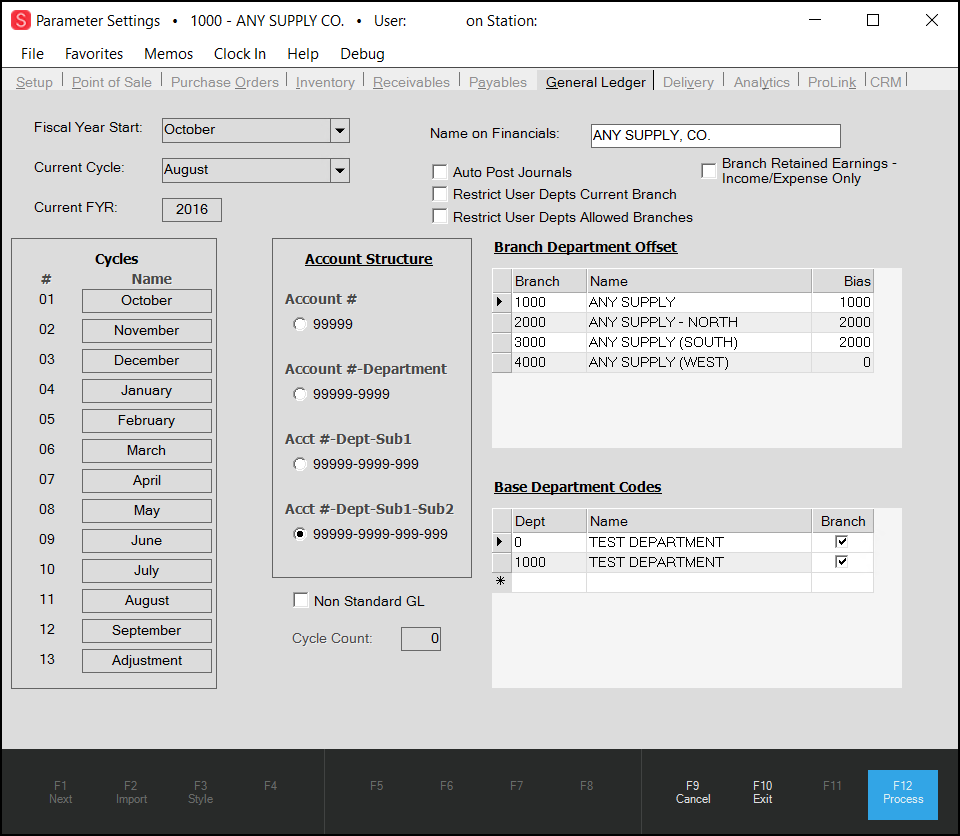The width and height of the screenshot is (960, 836).
Task: Toggle the Non Standard GL checkbox
Action: point(301,600)
